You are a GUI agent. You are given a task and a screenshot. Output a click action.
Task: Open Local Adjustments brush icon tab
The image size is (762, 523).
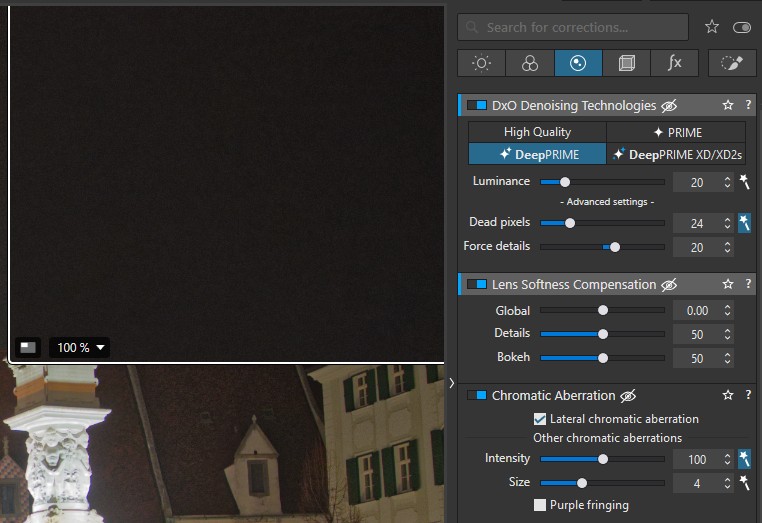[732, 63]
